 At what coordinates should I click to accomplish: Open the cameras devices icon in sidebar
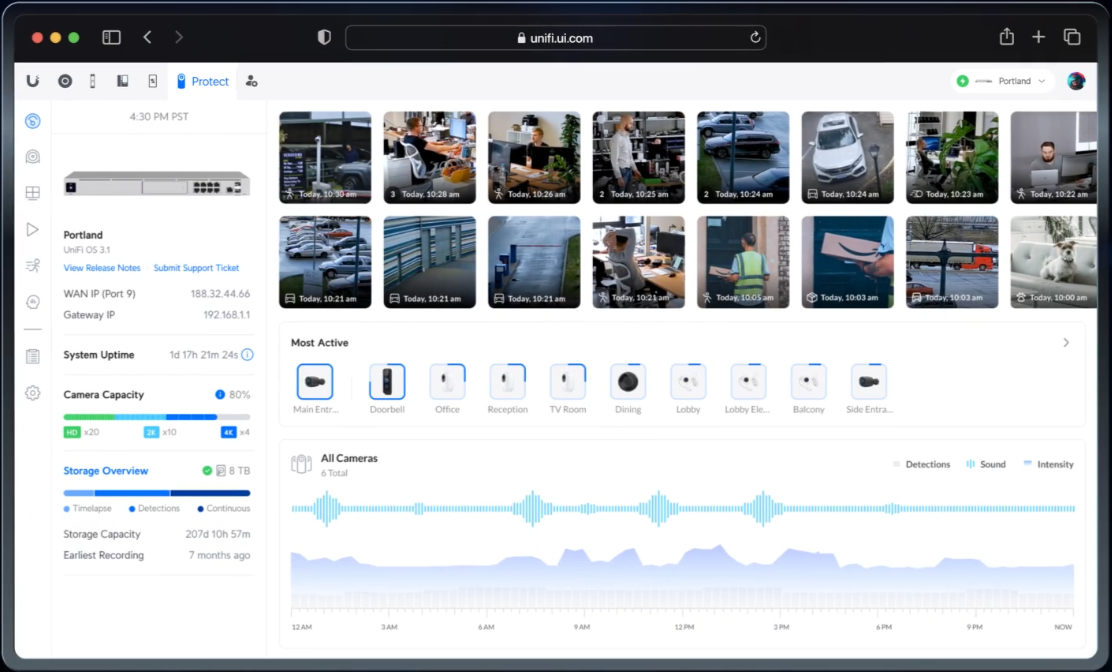(x=33, y=157)
